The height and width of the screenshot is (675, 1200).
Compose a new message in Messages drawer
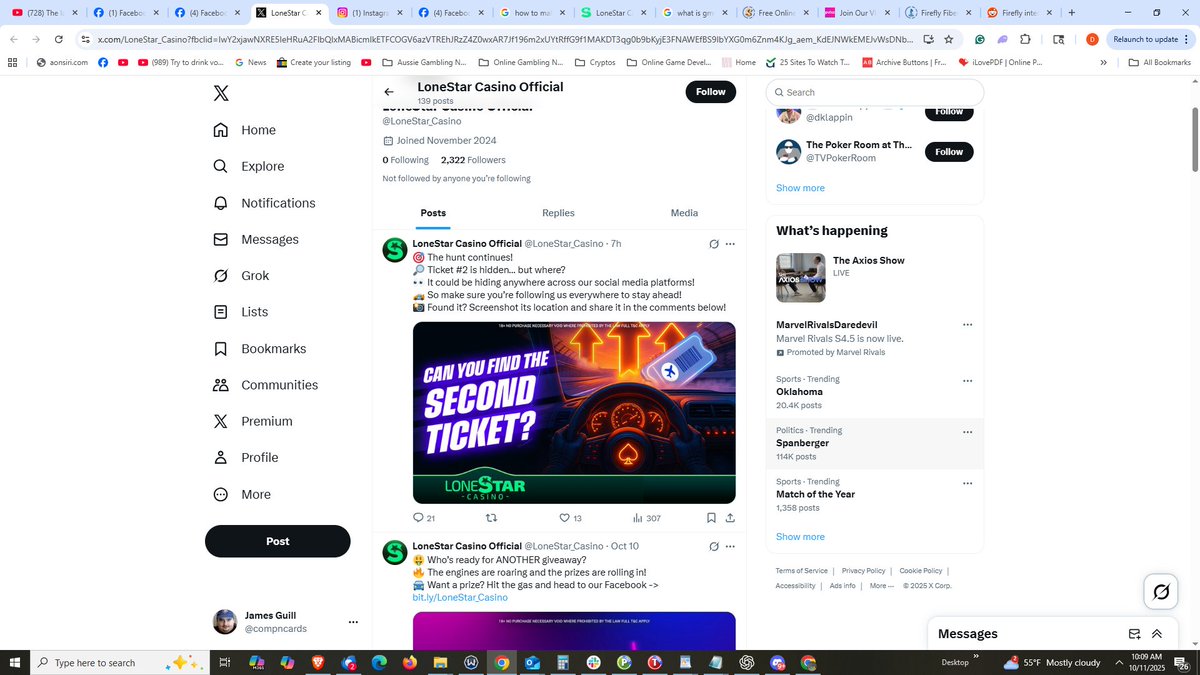pos(1134,633)
